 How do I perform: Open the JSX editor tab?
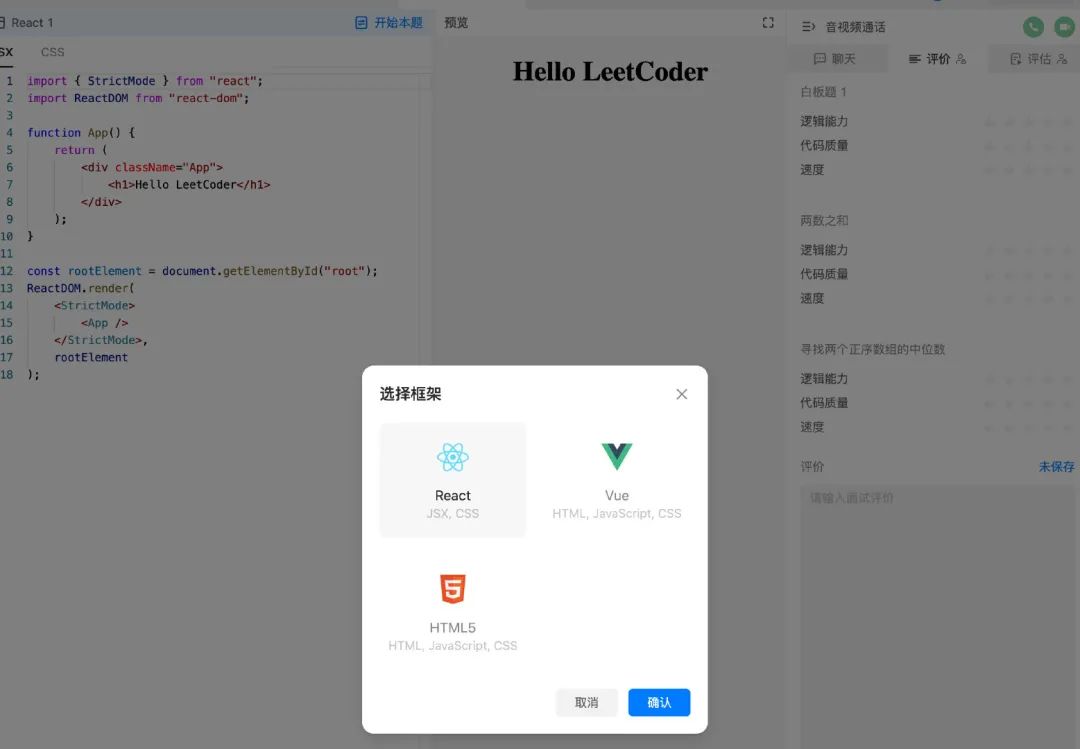point(6,52)
